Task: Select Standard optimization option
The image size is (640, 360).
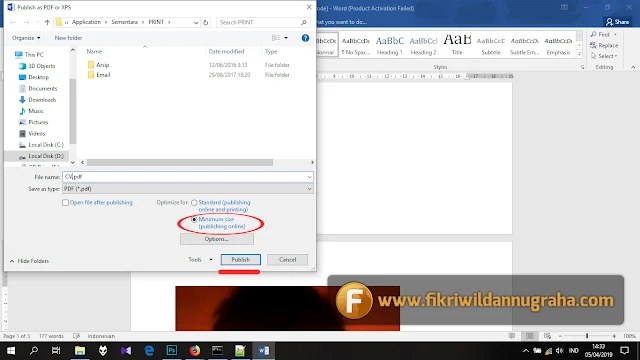Action: 194,202
